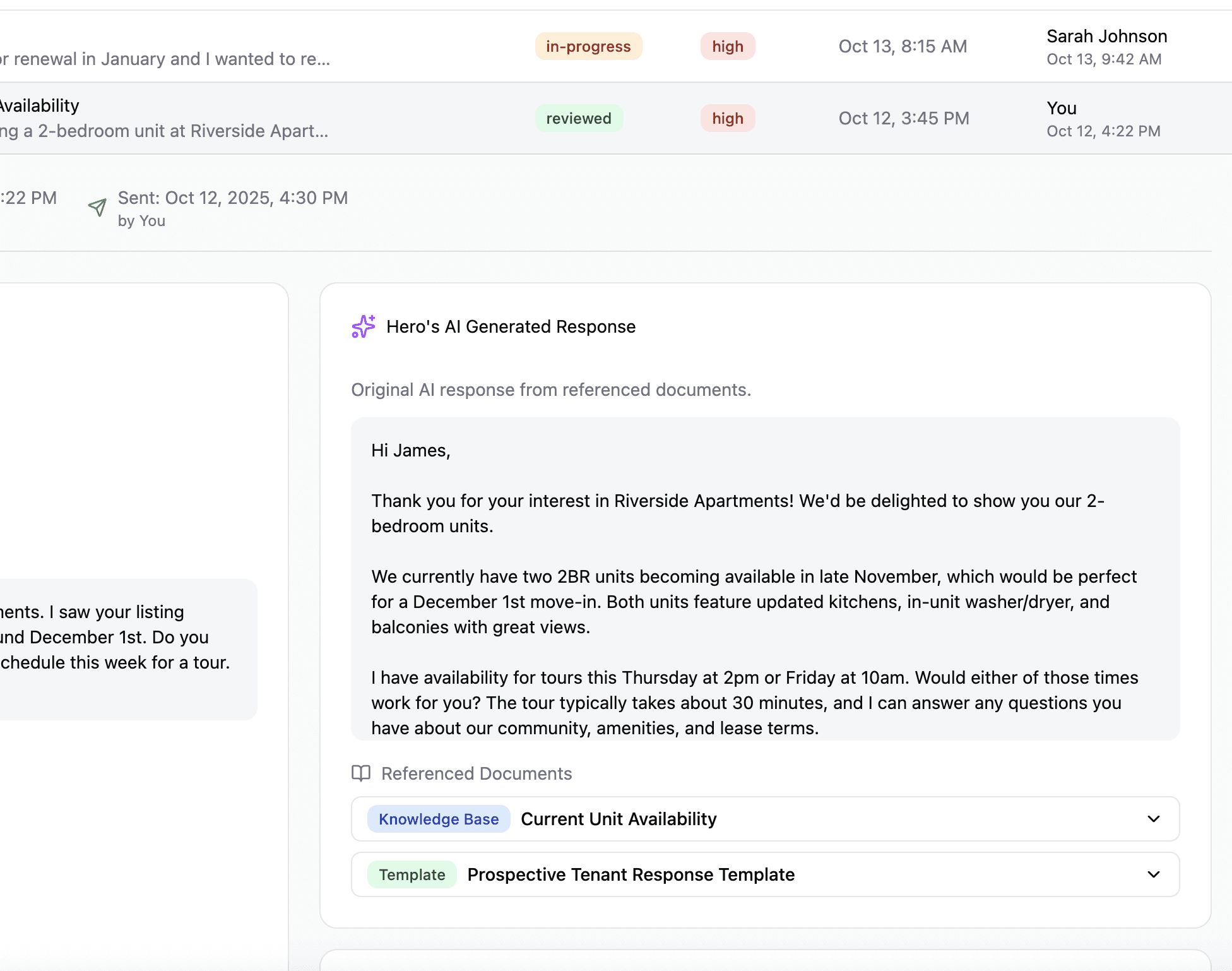The image size is (1232, 971).
Task: Click the Knowledge Base tag
Action: tap(439, 819)
